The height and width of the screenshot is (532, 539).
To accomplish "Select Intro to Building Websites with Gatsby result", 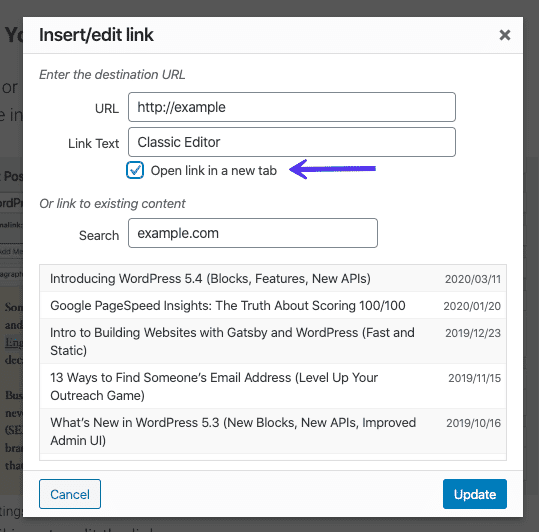I will pos(273,342).
